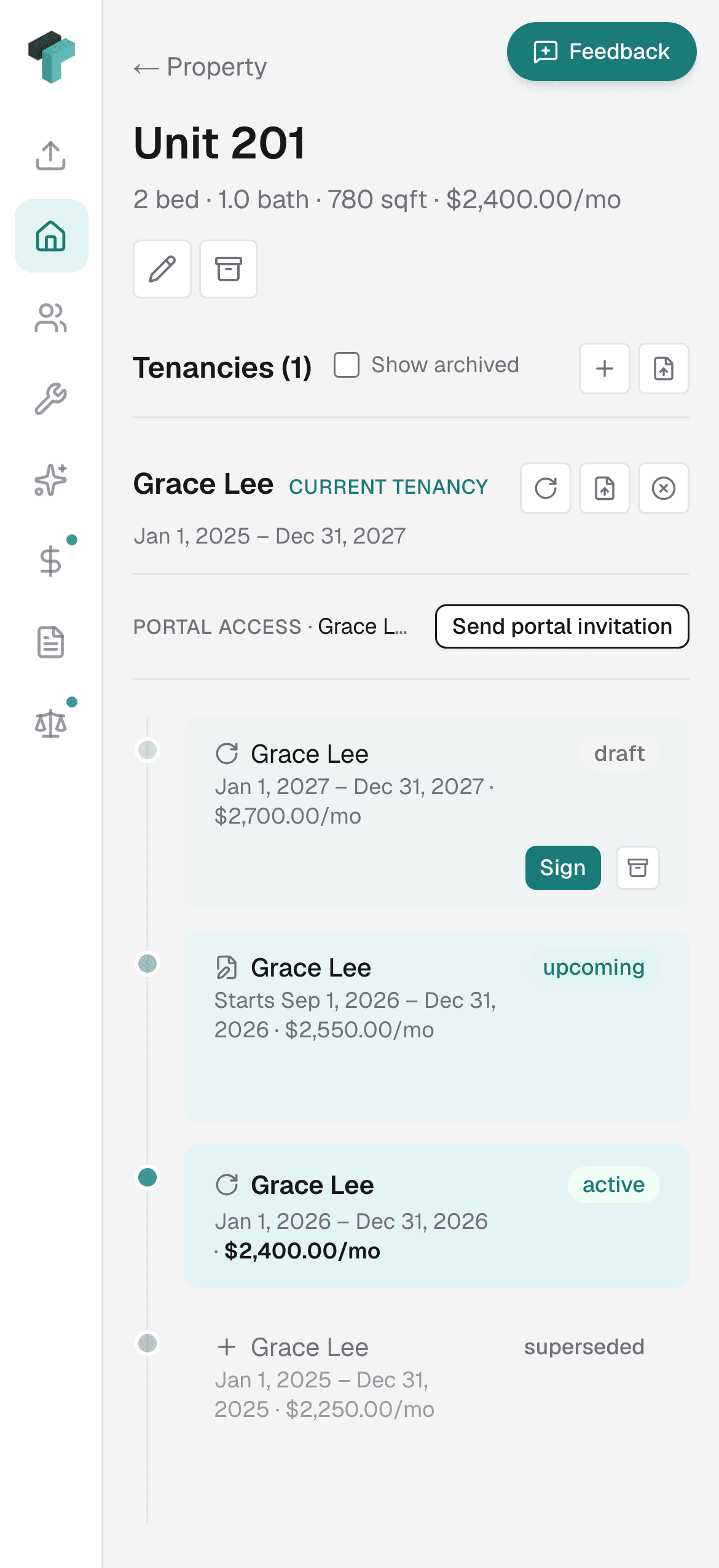Image resolution: width=719 pixels, height=1568 pixels.
Task: Toggle the Show archived checkbox
Action: point(347,365)
